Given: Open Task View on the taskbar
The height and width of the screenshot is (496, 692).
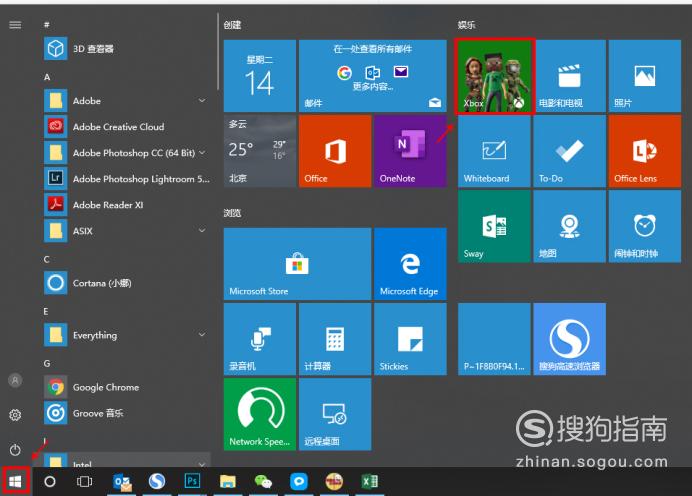Looking at the screenshot, I should [84, 481].
